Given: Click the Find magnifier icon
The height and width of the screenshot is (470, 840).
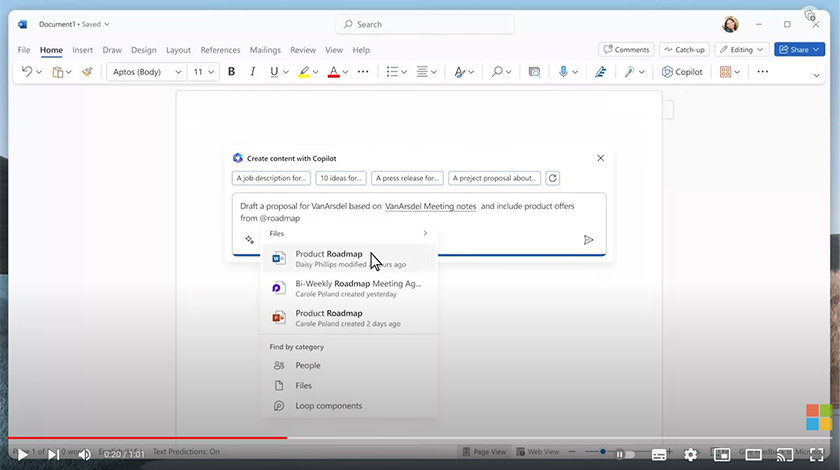Looking at the screenshot, I should 497,71.
